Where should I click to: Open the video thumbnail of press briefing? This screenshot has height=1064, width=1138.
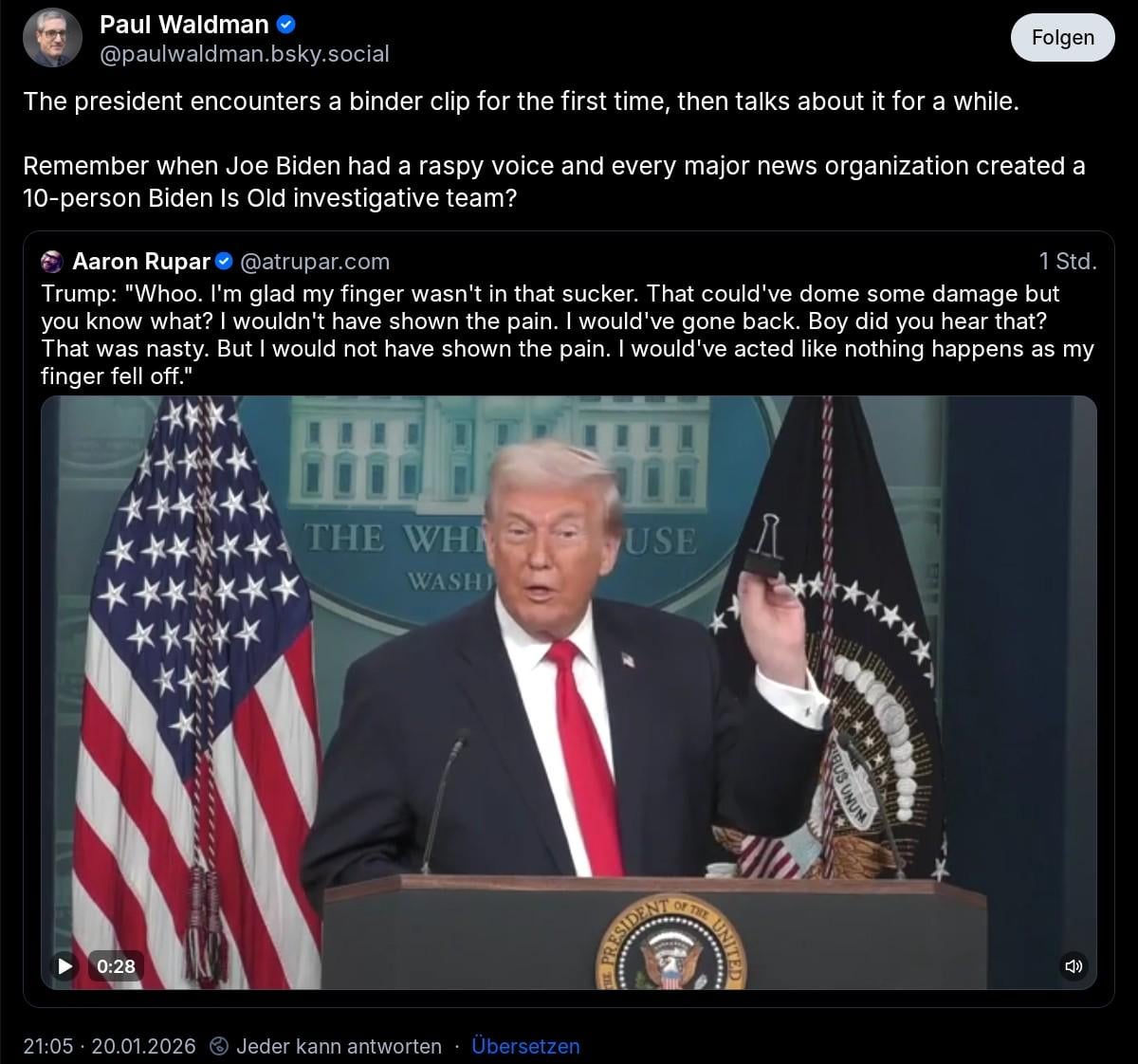pyautogui.click(x=569, y=692)
